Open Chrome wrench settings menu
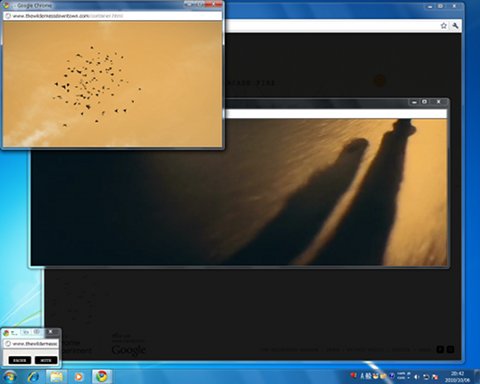Image resolution: width=480 pixels, height=384 pixels. 455,26
